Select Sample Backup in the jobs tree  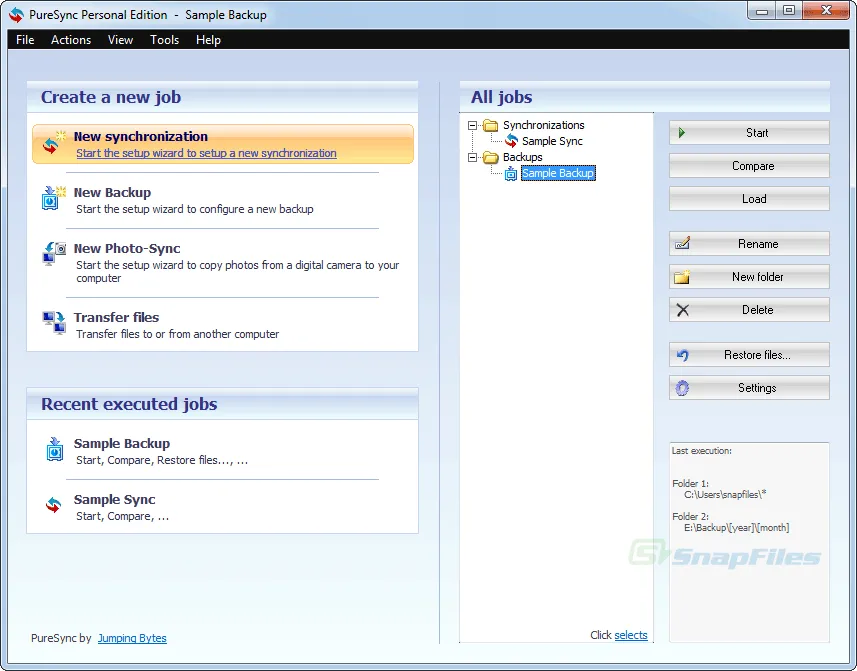558,173
